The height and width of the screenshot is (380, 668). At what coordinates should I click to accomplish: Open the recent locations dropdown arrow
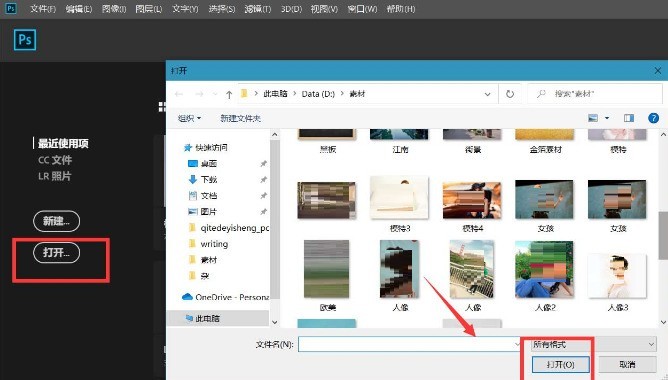(215, 94)
